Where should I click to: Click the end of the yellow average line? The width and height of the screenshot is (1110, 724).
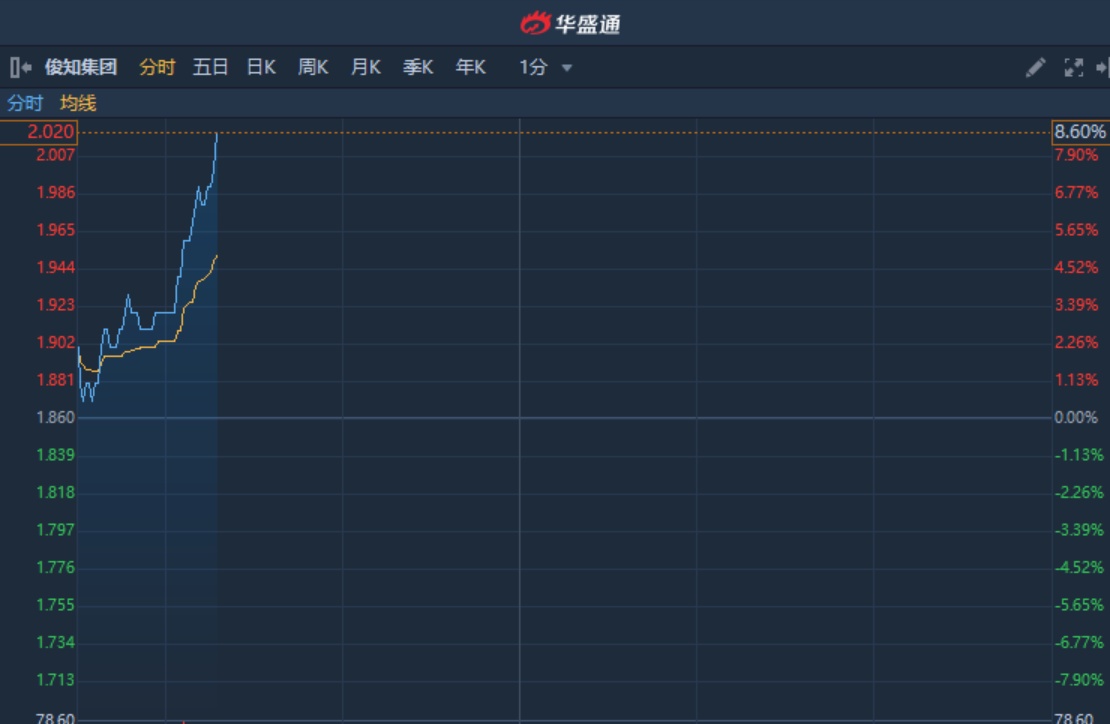pyautogui.click(x=217, y=255)
